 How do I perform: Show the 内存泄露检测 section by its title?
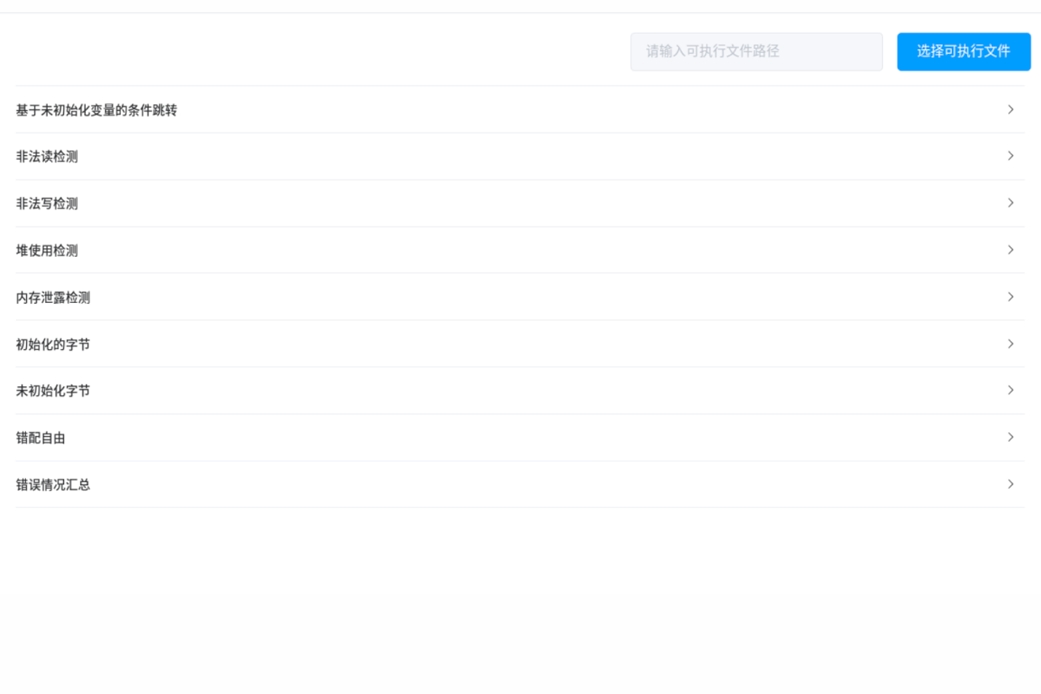pos(53,298)
